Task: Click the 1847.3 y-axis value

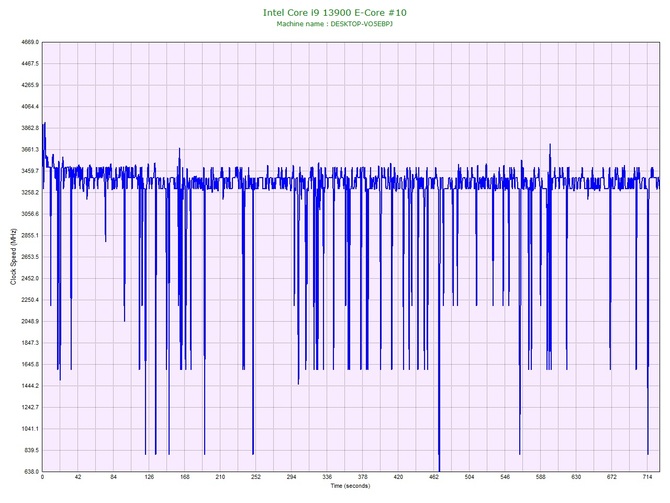Action: [30, 343]
